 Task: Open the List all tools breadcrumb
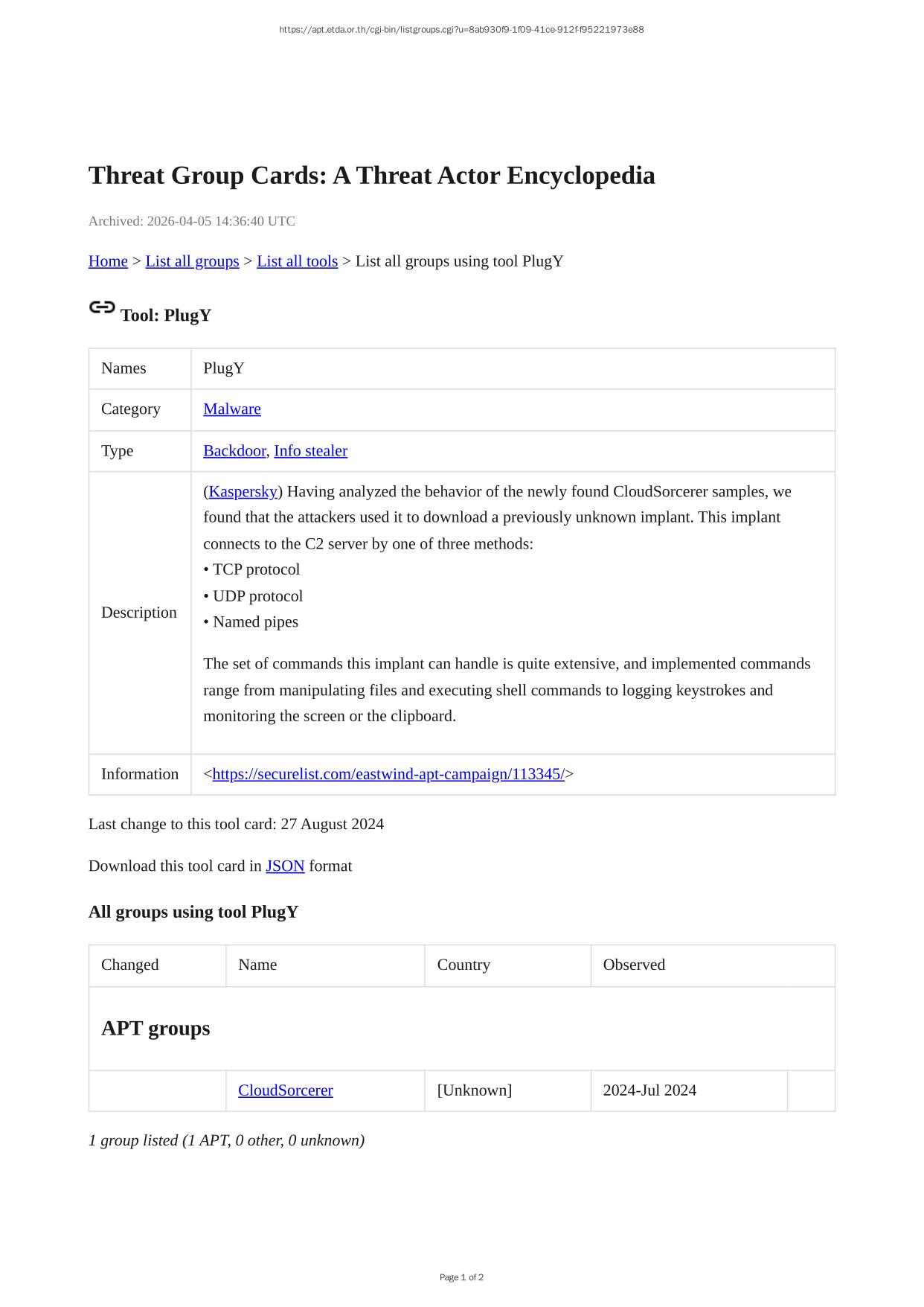tap(297, 261)
